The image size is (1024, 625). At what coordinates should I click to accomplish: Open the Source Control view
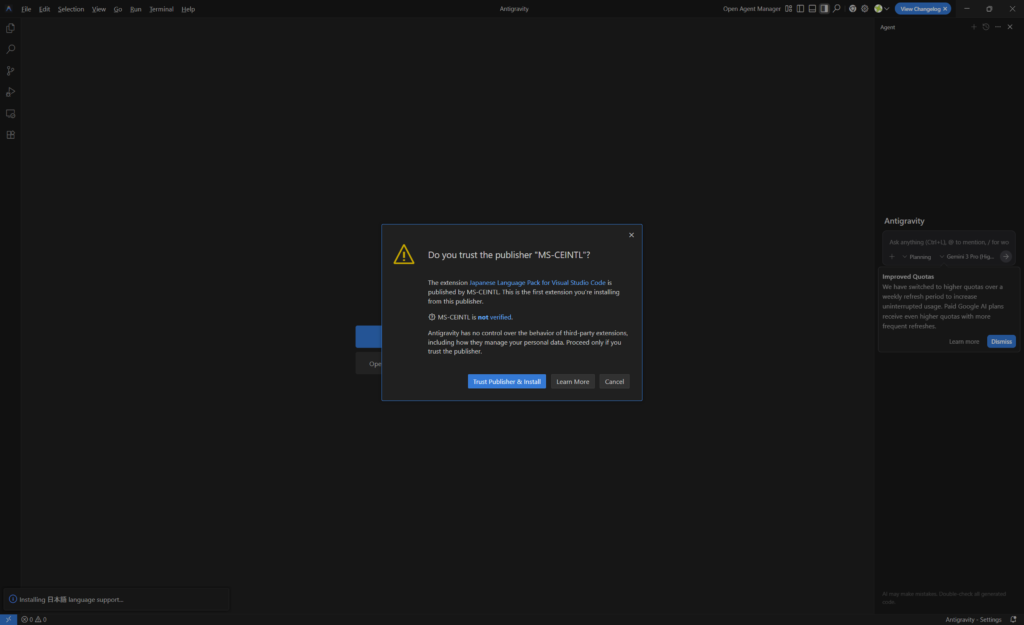11,71
